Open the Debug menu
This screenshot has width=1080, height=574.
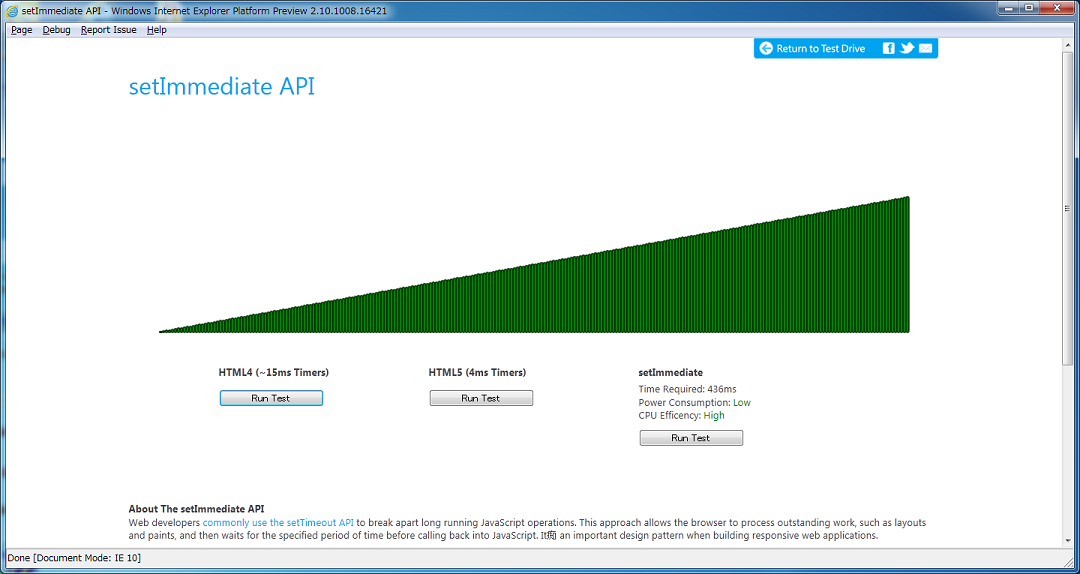tap(56, 30)
